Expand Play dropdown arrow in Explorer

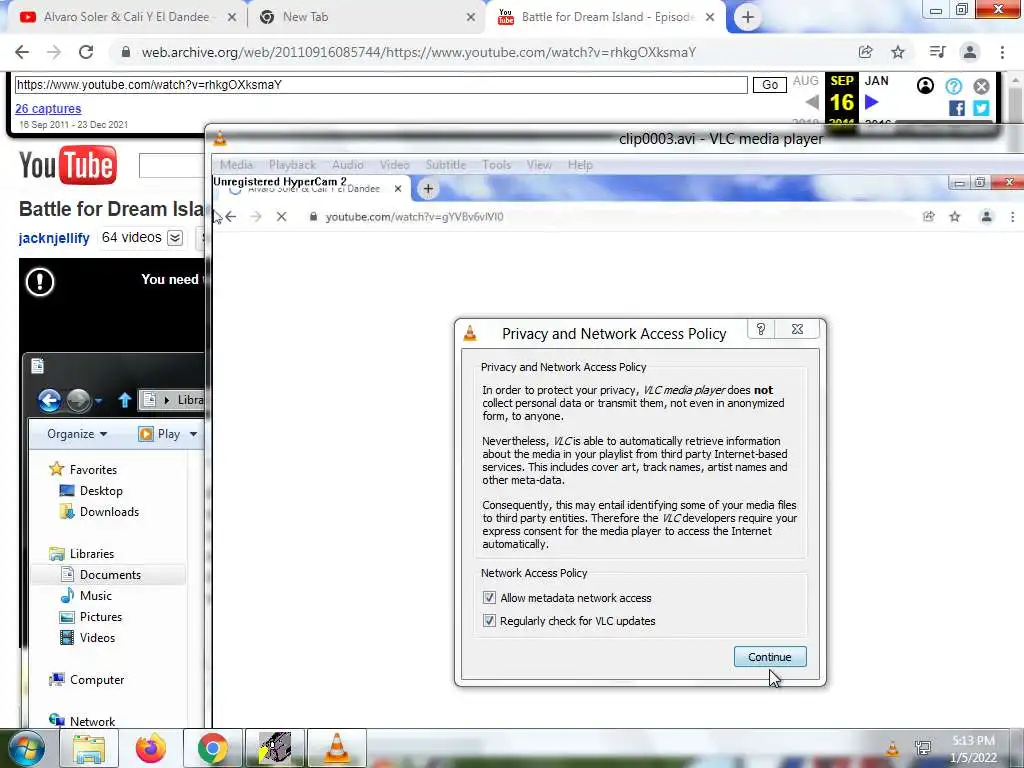[193, 434]
